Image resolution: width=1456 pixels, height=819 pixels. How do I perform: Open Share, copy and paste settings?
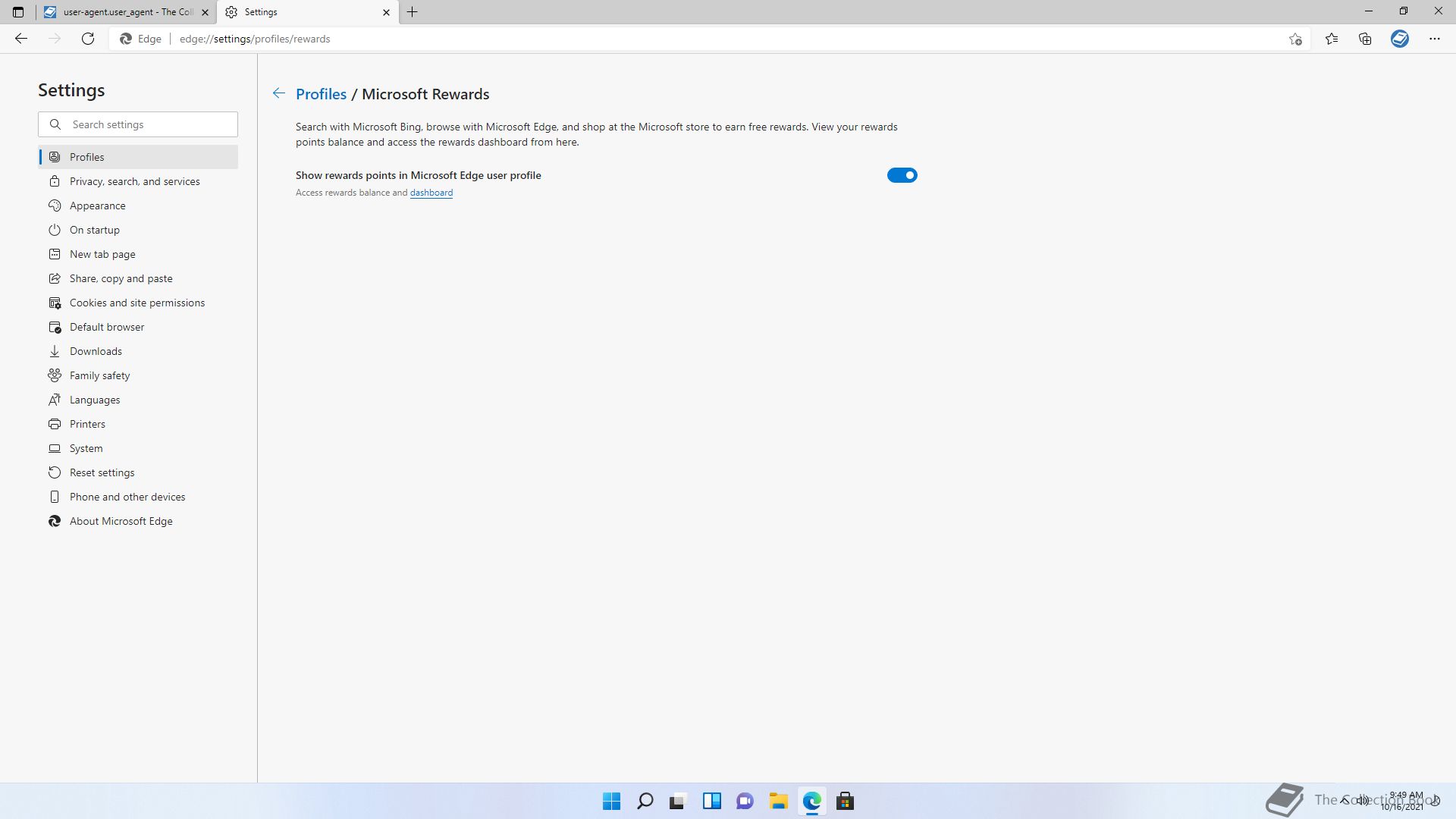(x=138, y=278)
